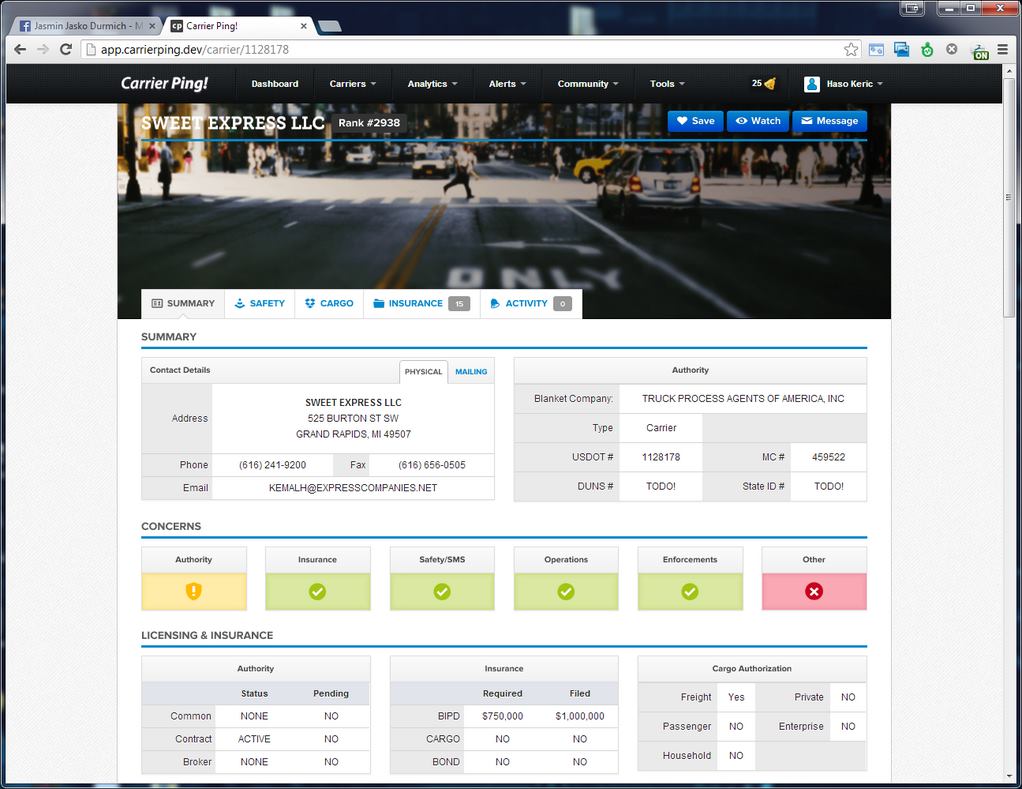Click the KEMALH@EXPRESSCOMPANIES.NET email address
Viewport: 1022px width, 789px height.
[353, 488]
